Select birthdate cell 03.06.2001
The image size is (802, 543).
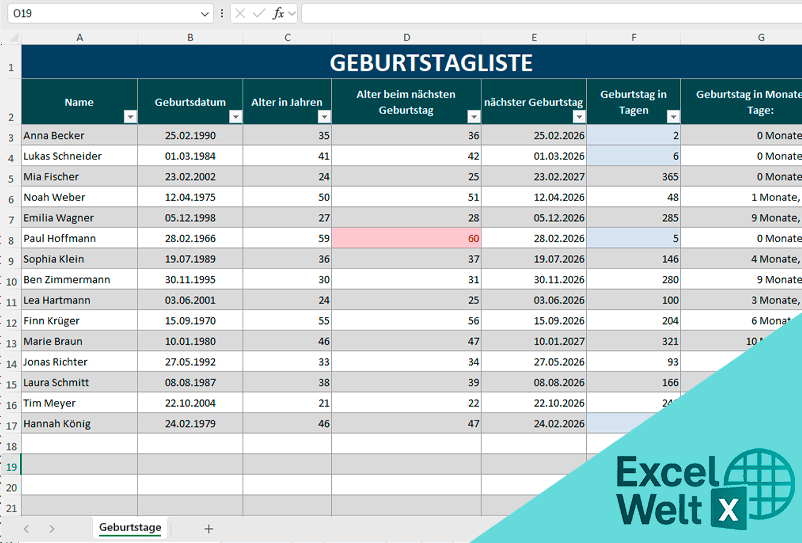click(x=190, y=300)
